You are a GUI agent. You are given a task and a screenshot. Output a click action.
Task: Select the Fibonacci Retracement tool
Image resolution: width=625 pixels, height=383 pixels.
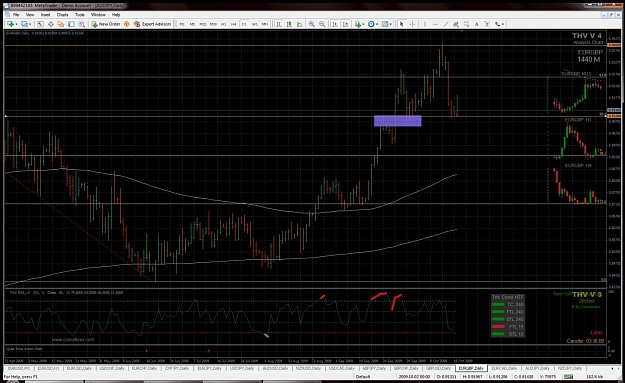coord(466,24)
